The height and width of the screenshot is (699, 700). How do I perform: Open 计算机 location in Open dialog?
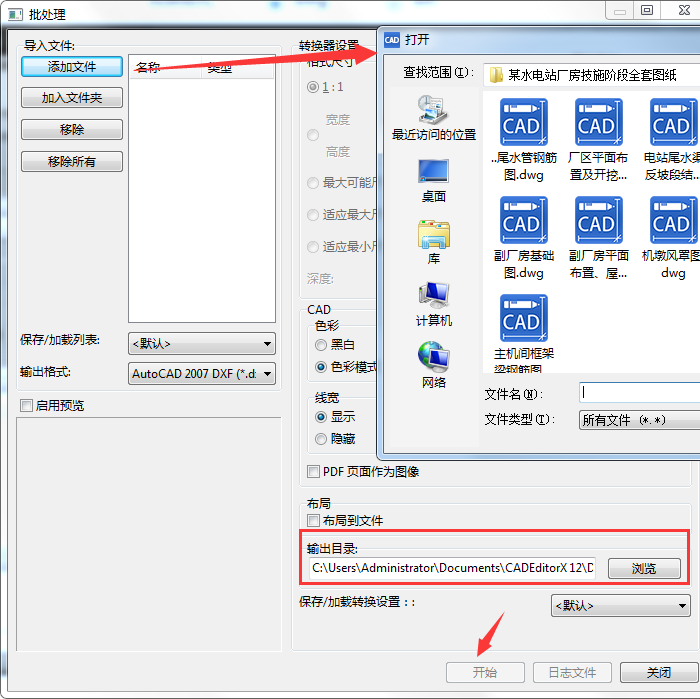pyautogui.click(x=433, y=304)
